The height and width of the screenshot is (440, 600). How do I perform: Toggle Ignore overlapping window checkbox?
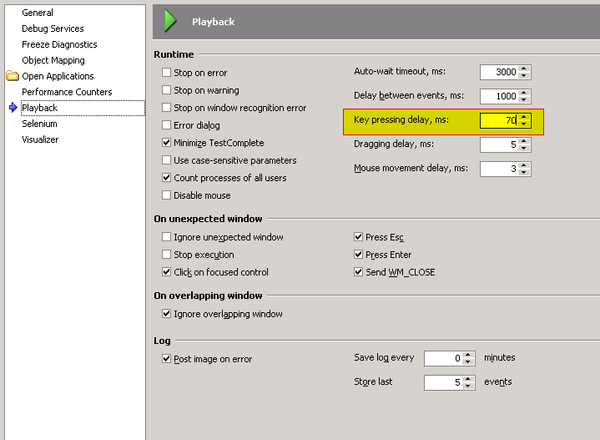167,314
